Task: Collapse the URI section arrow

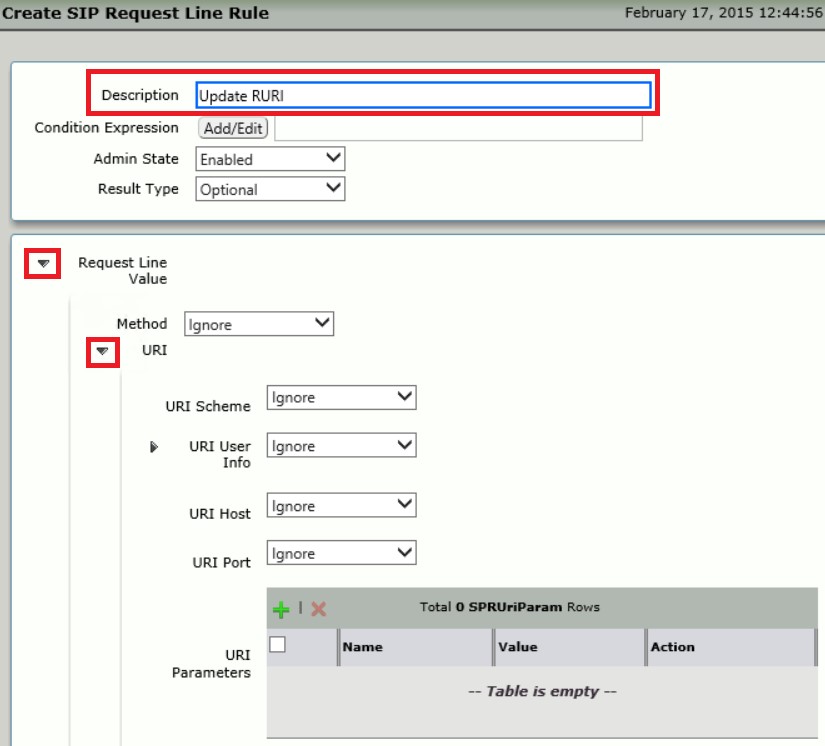Action: [x=102, y=351]
